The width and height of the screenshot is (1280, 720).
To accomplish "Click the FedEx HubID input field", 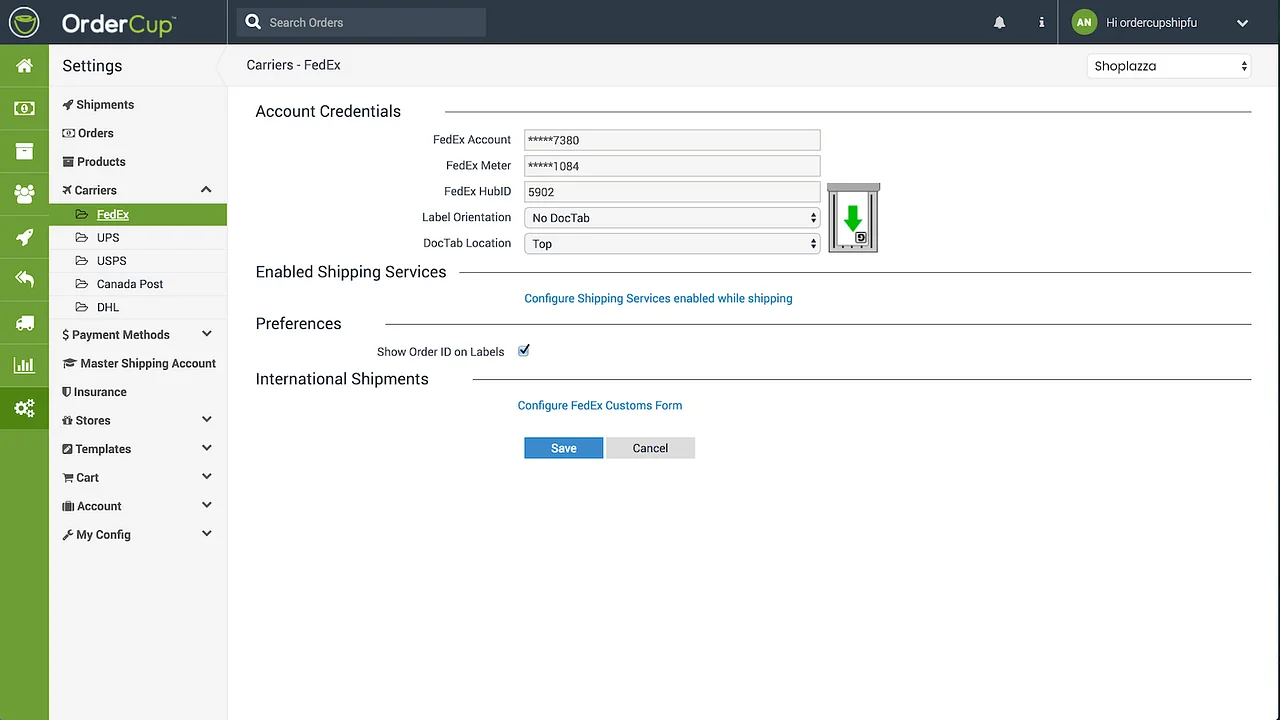I will (x=672, y=192).
